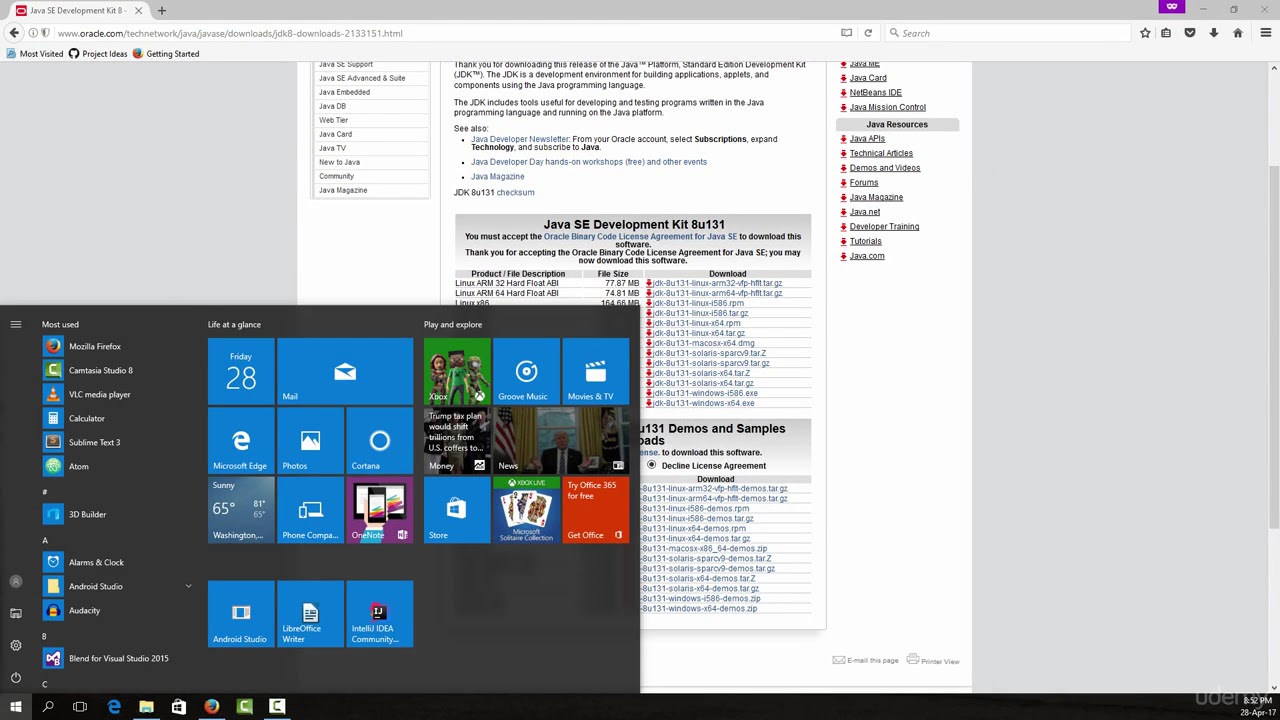Image resolution: width=1280 pixels, height=720 pixels.
Task: Open Blend for Visual Studio 2015
Action: point(118,658)
